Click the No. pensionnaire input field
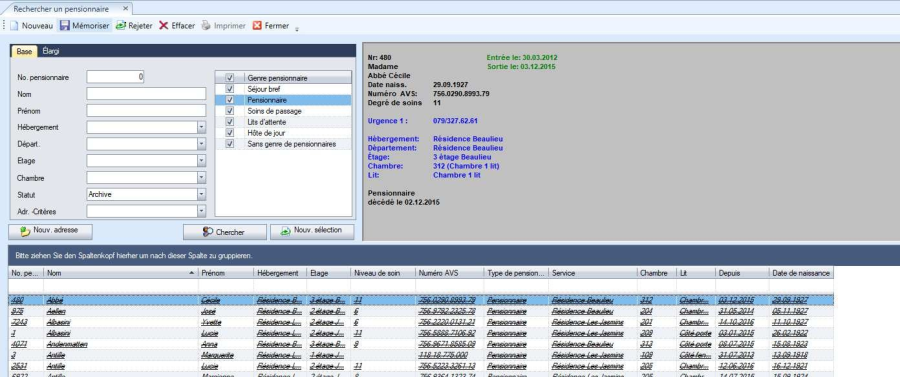Viewport: 900px width, 377px height. 115,77
